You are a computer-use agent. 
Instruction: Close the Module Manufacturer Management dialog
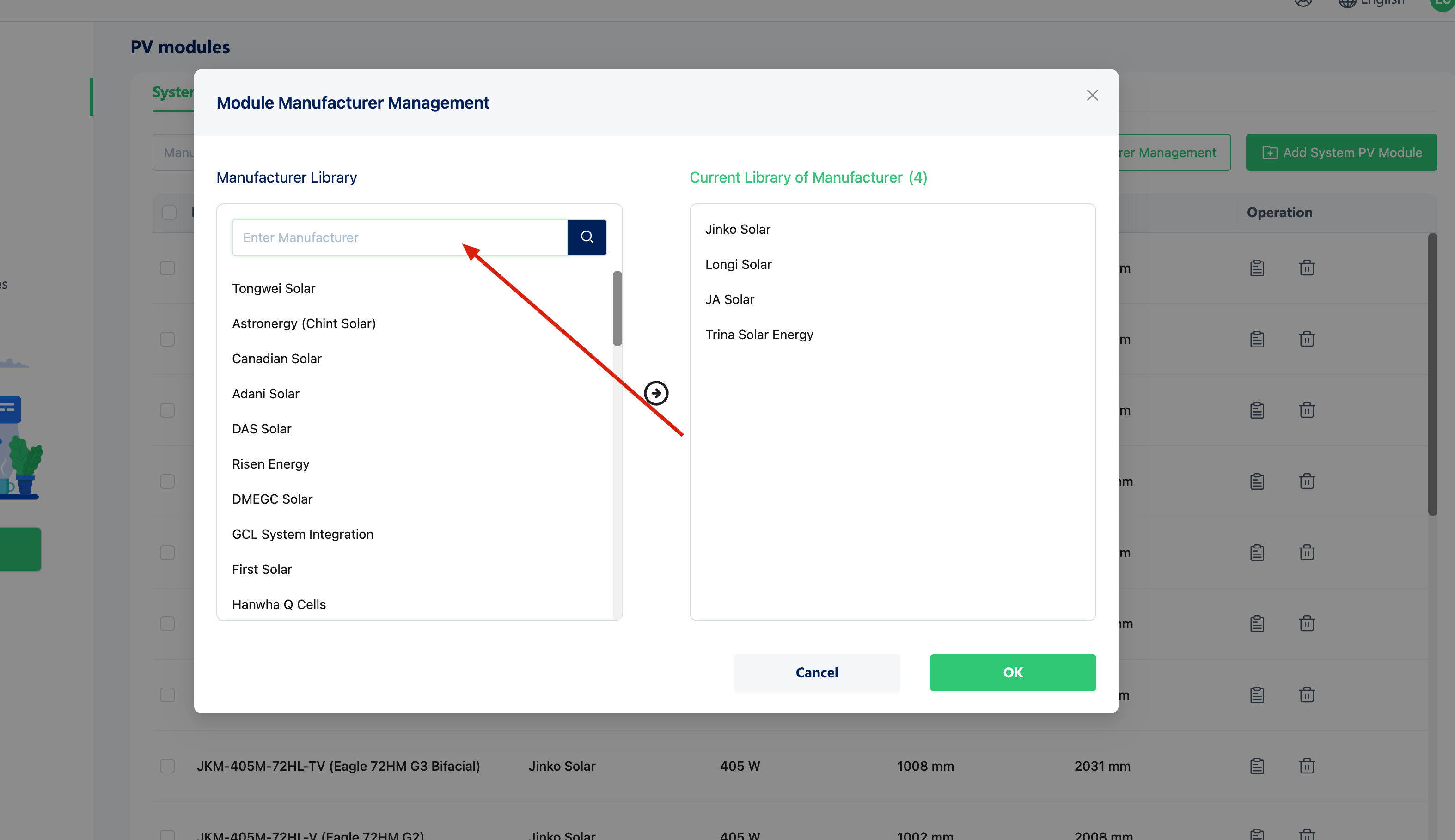click(x=1092, y=95)
